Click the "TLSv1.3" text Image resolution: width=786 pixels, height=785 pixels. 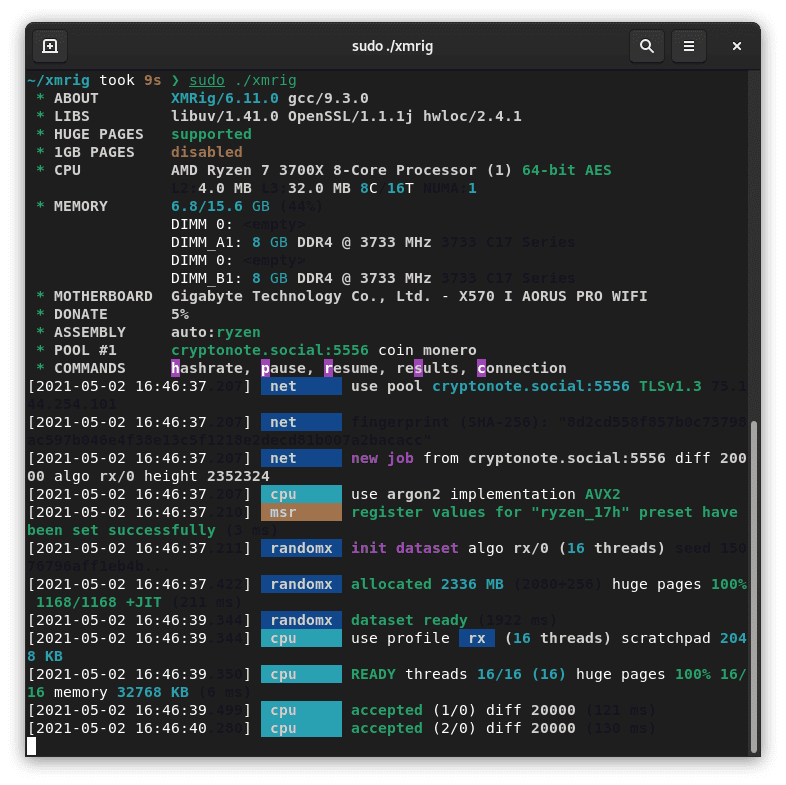(670, 386)
